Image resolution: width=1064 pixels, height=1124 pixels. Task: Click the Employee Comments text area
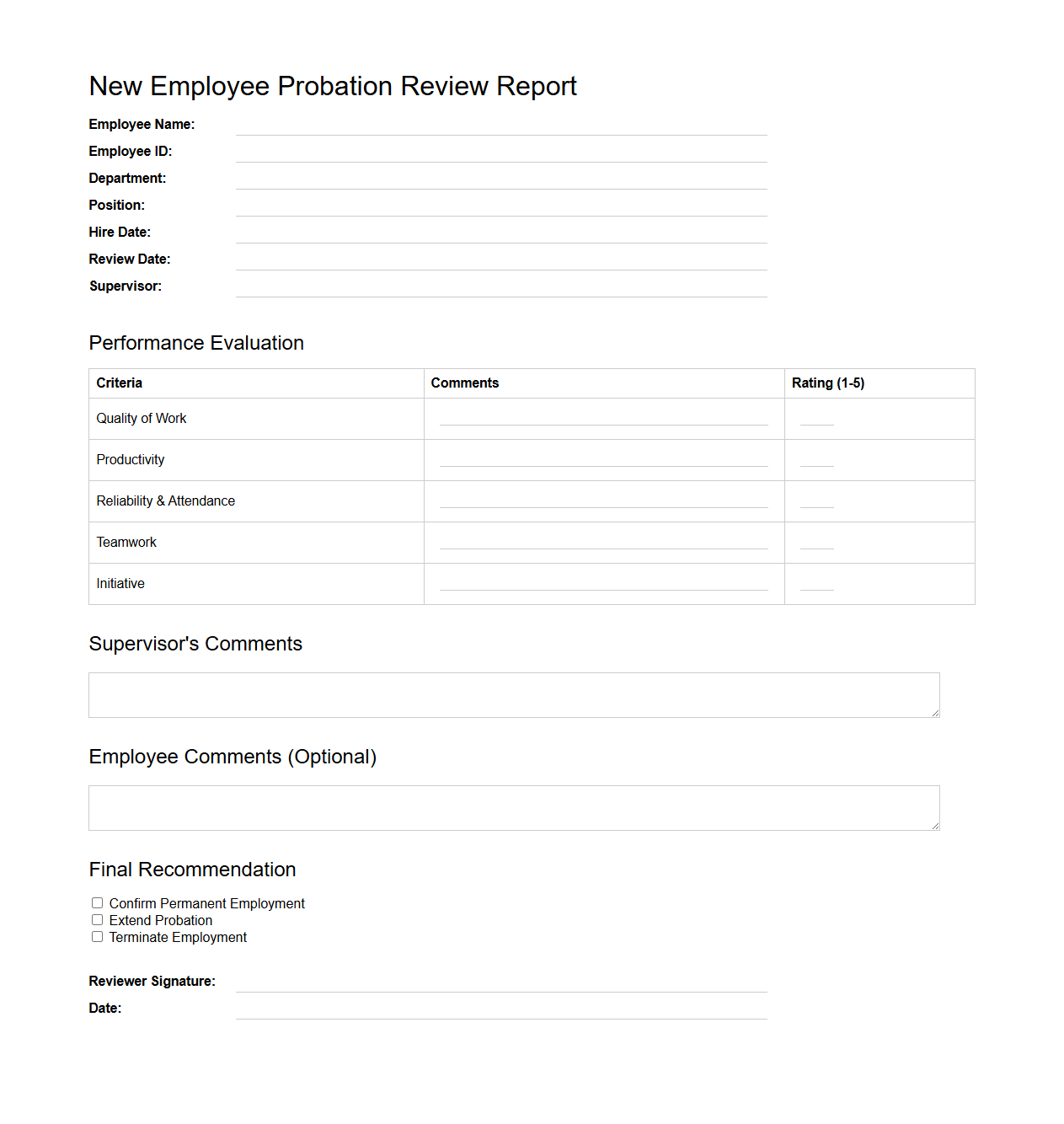click(x=513, y=807)
